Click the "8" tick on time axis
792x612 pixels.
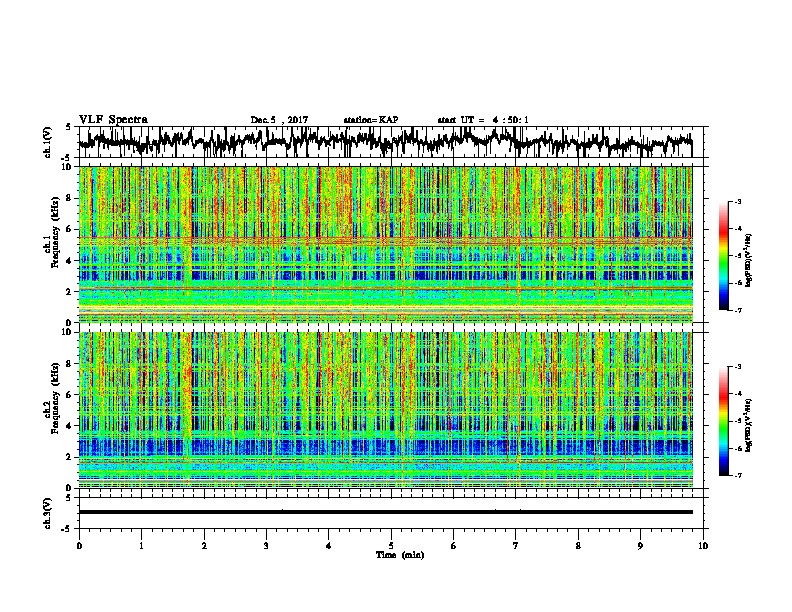pyautogui.click(x=578, y=546)
